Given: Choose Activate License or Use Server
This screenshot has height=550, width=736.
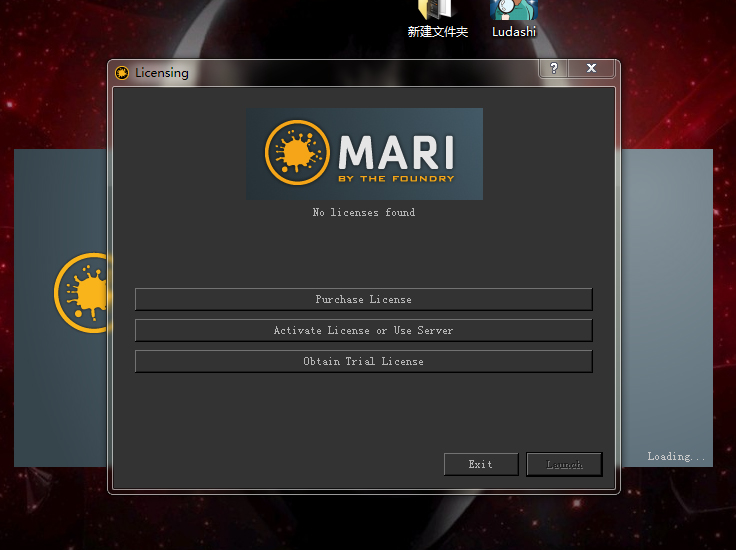Looking at the screenshot, I should point(364,330).
